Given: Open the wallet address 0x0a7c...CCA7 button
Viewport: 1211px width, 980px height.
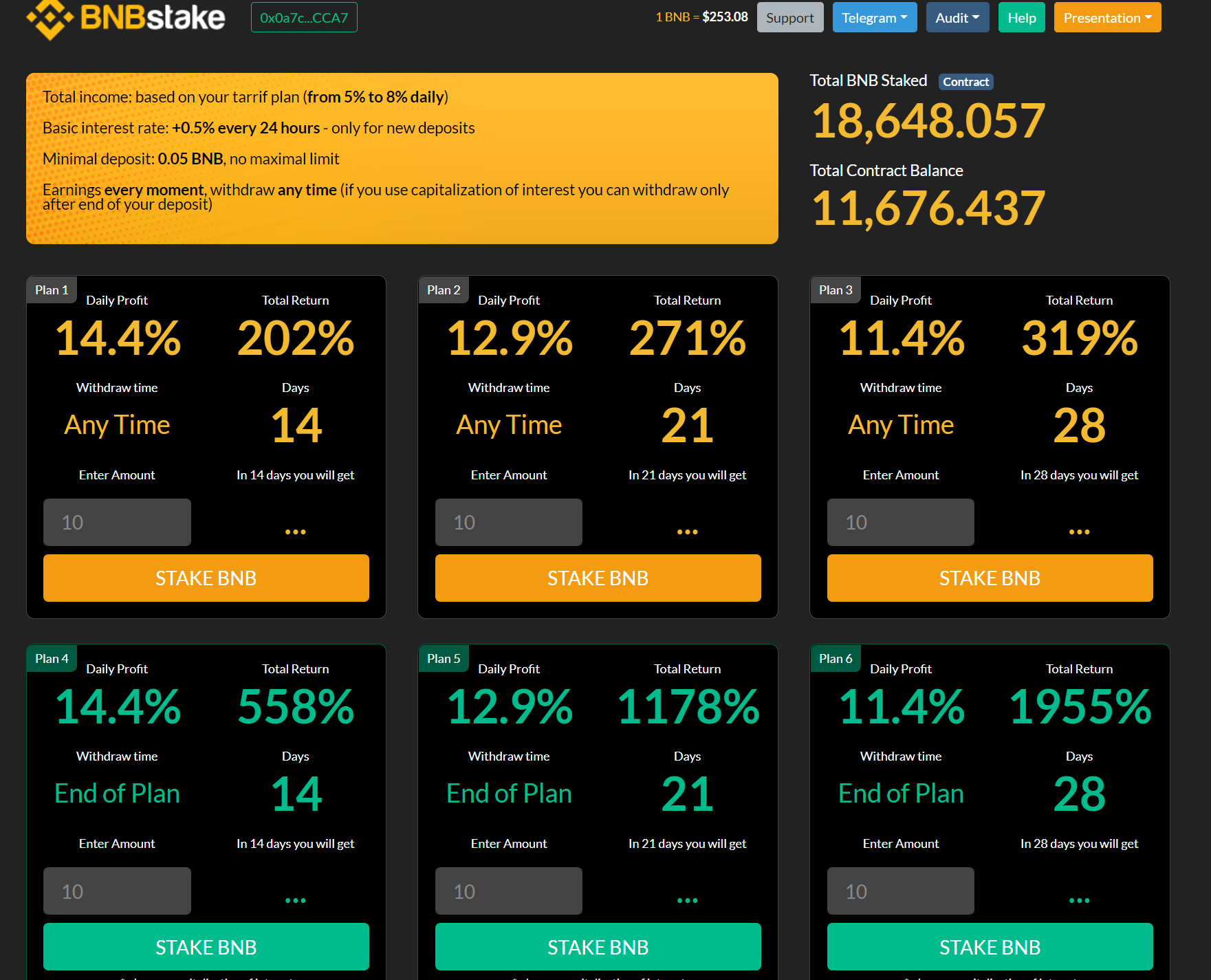Looking at the screenshot, I should pos(304,18).
